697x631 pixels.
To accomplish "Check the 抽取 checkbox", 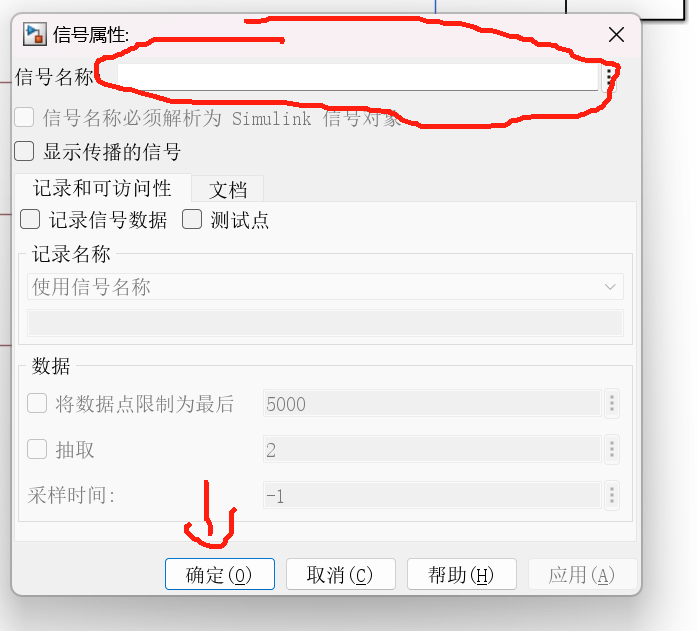I will coord(37,449).
